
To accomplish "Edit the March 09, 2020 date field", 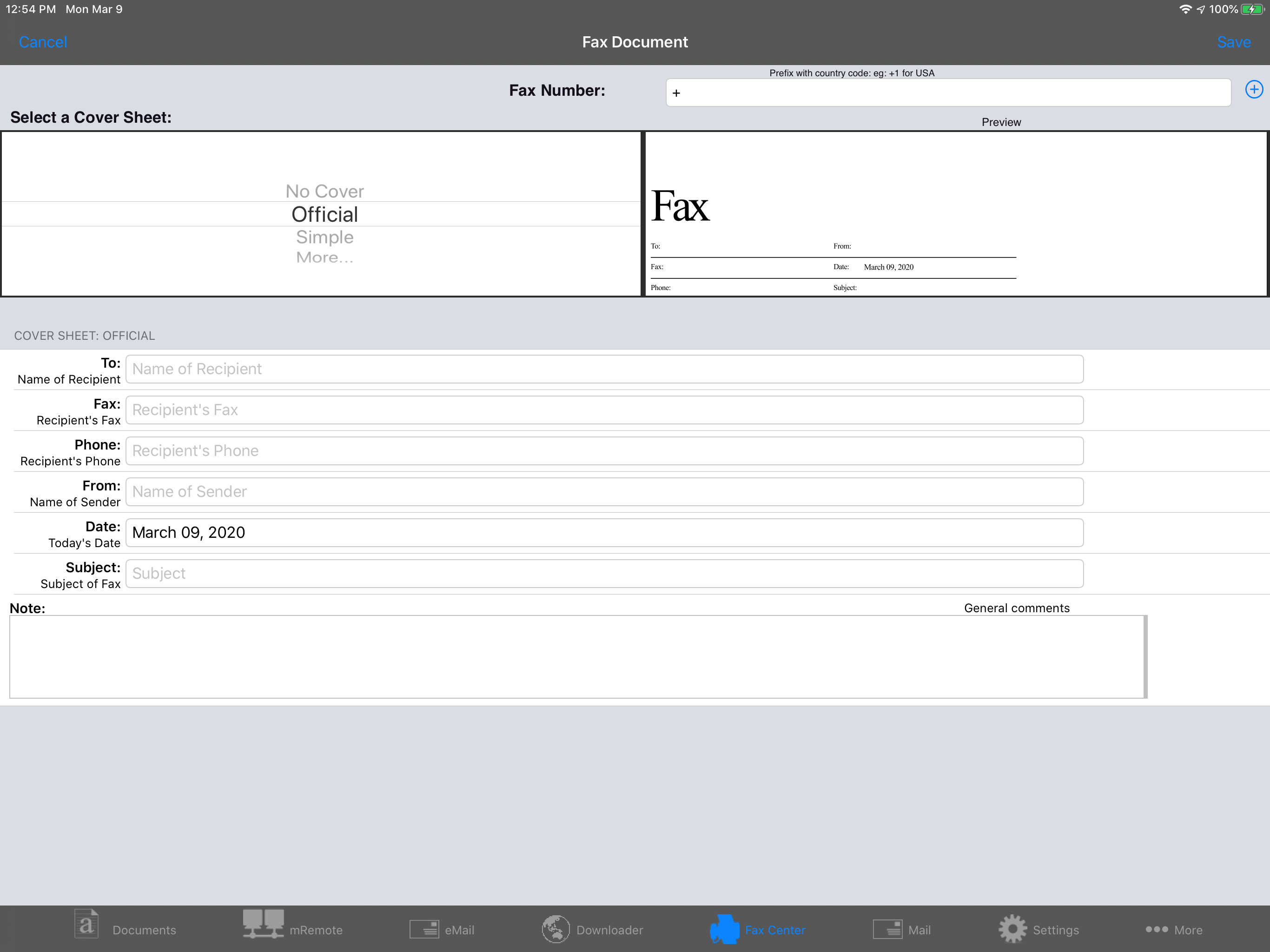I will click(x=605, y=532).
